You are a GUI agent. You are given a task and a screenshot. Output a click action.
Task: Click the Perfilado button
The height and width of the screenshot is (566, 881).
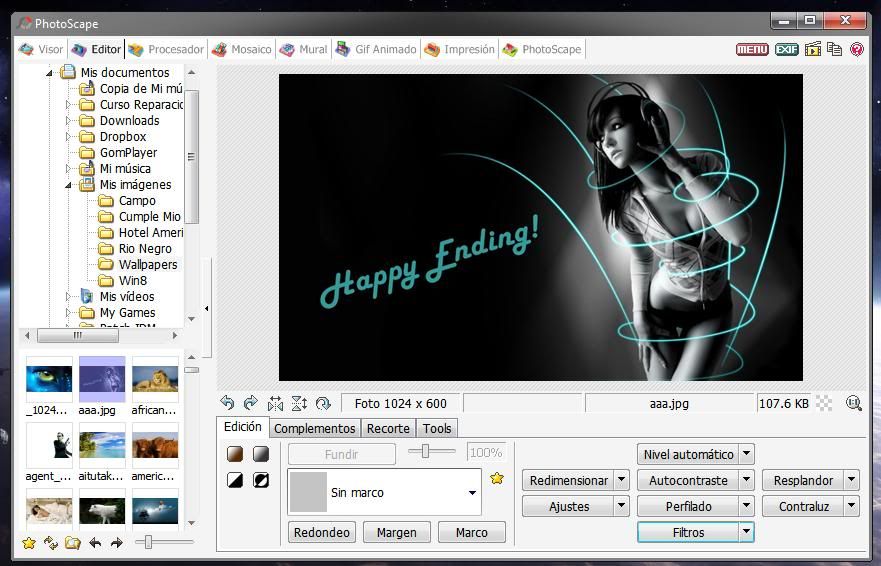[688, 506]
